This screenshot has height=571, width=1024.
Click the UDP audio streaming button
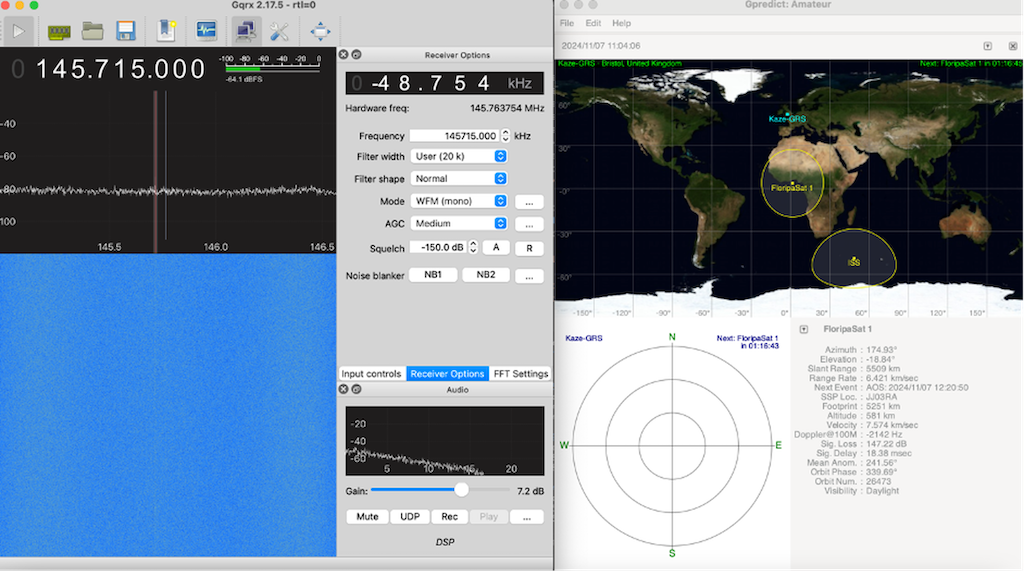tap(409, 517)
